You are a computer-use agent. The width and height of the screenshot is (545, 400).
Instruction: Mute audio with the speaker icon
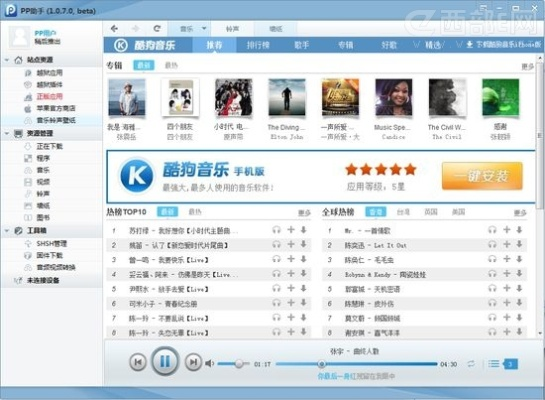(210, 364)
